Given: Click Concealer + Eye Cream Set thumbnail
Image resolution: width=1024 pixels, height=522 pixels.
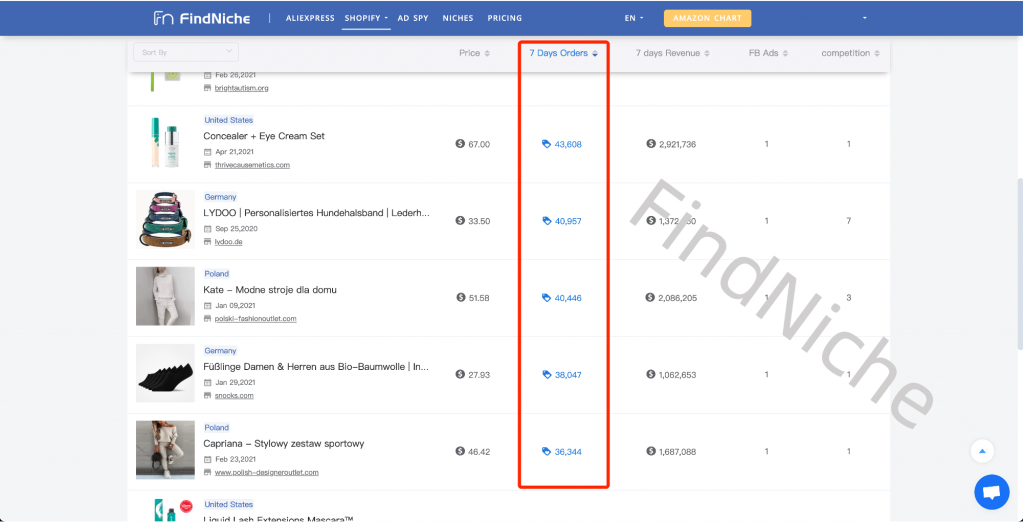Looking at the screenshot, I should tap(165, 143).
